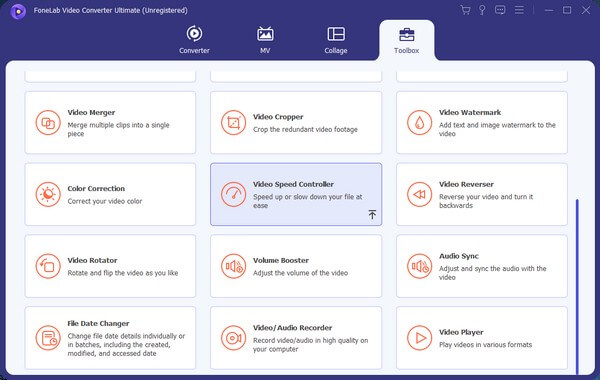Click the File Date Changer title

(98, 323)
